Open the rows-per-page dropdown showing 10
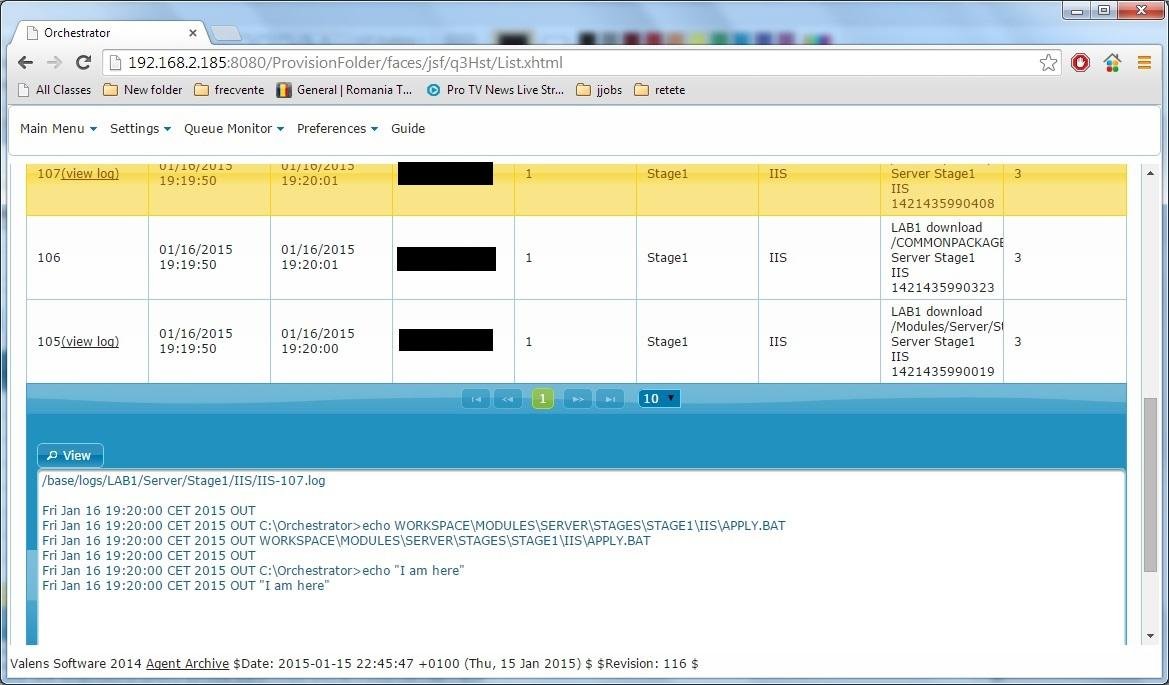 point(658,398)
